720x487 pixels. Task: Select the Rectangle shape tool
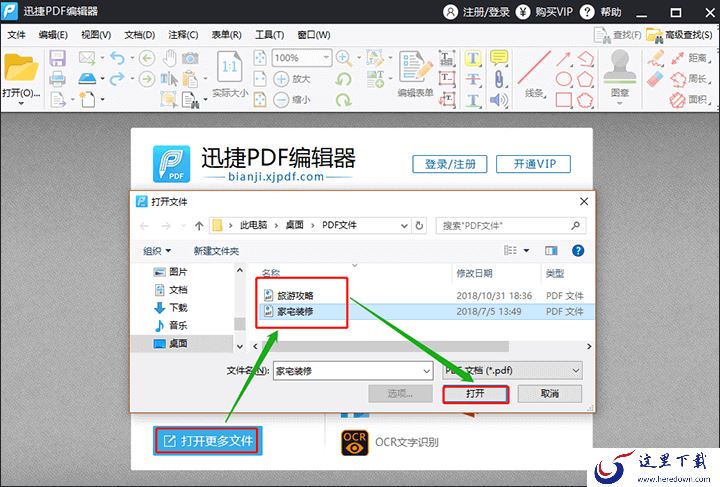pyautogui.click(x=564, y=100)
